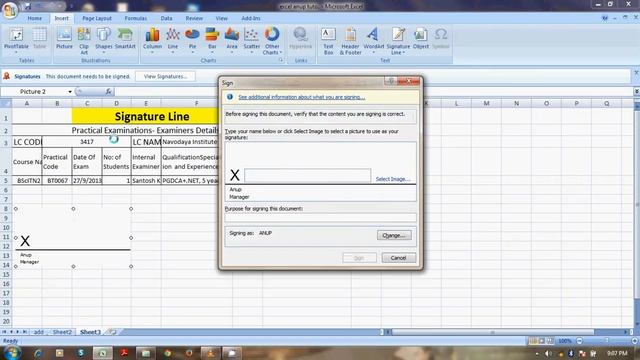Select the signature line picture on sheet
Screen dimensions: 640x360
(73, 238)
